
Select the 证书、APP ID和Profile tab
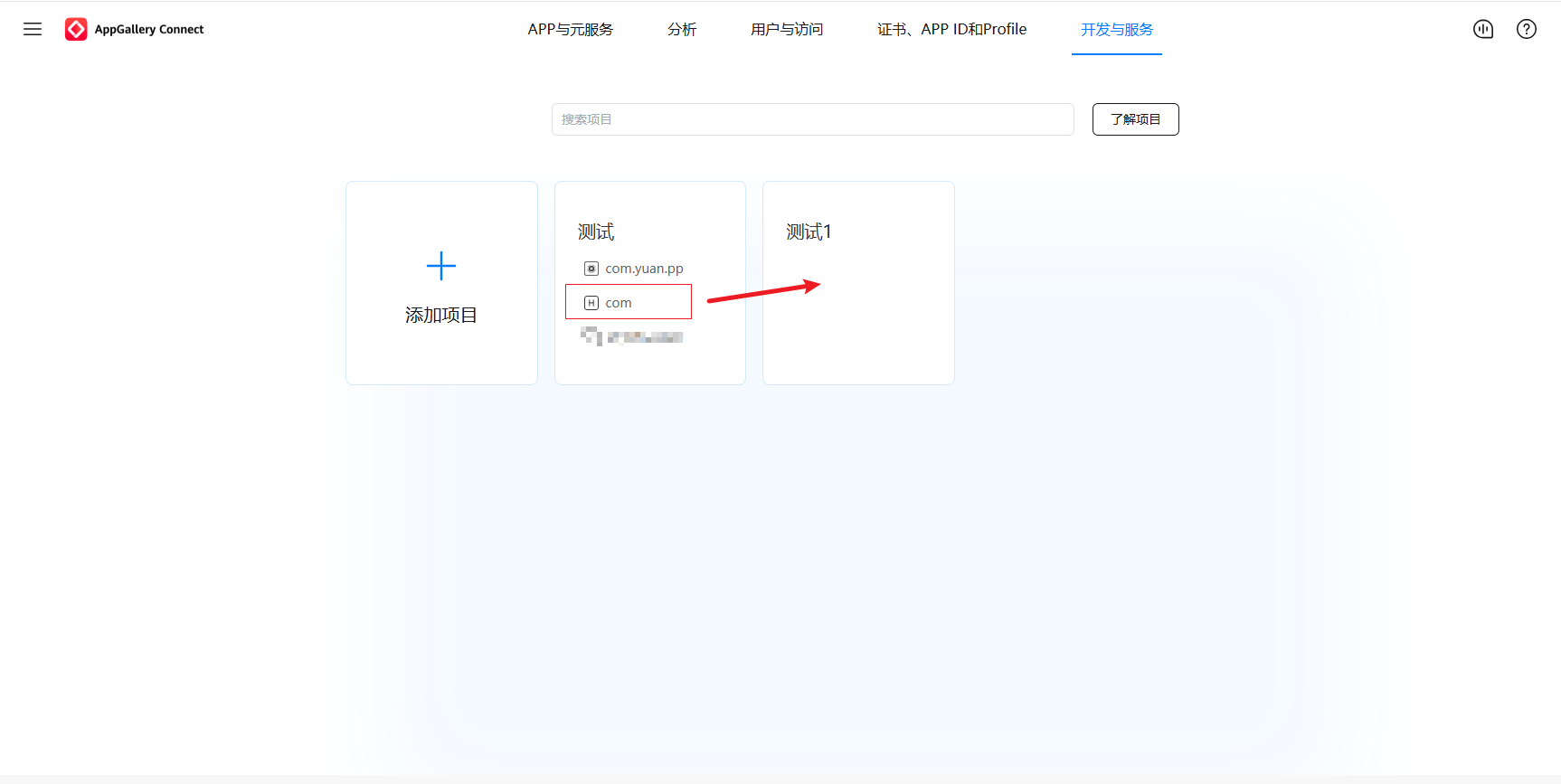951,29
